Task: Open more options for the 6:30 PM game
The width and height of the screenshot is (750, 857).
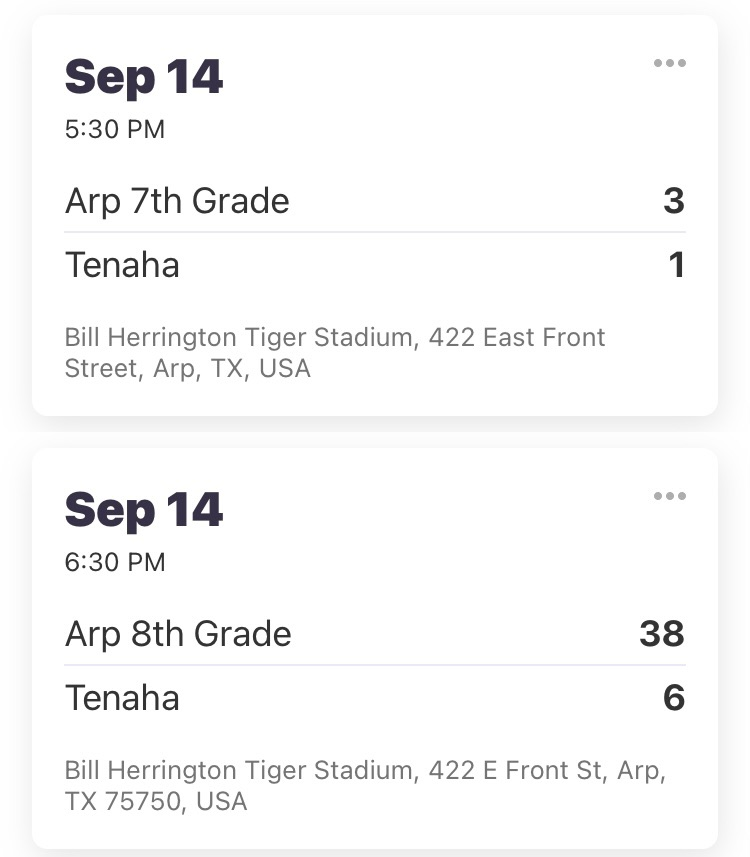Action: 669,496
